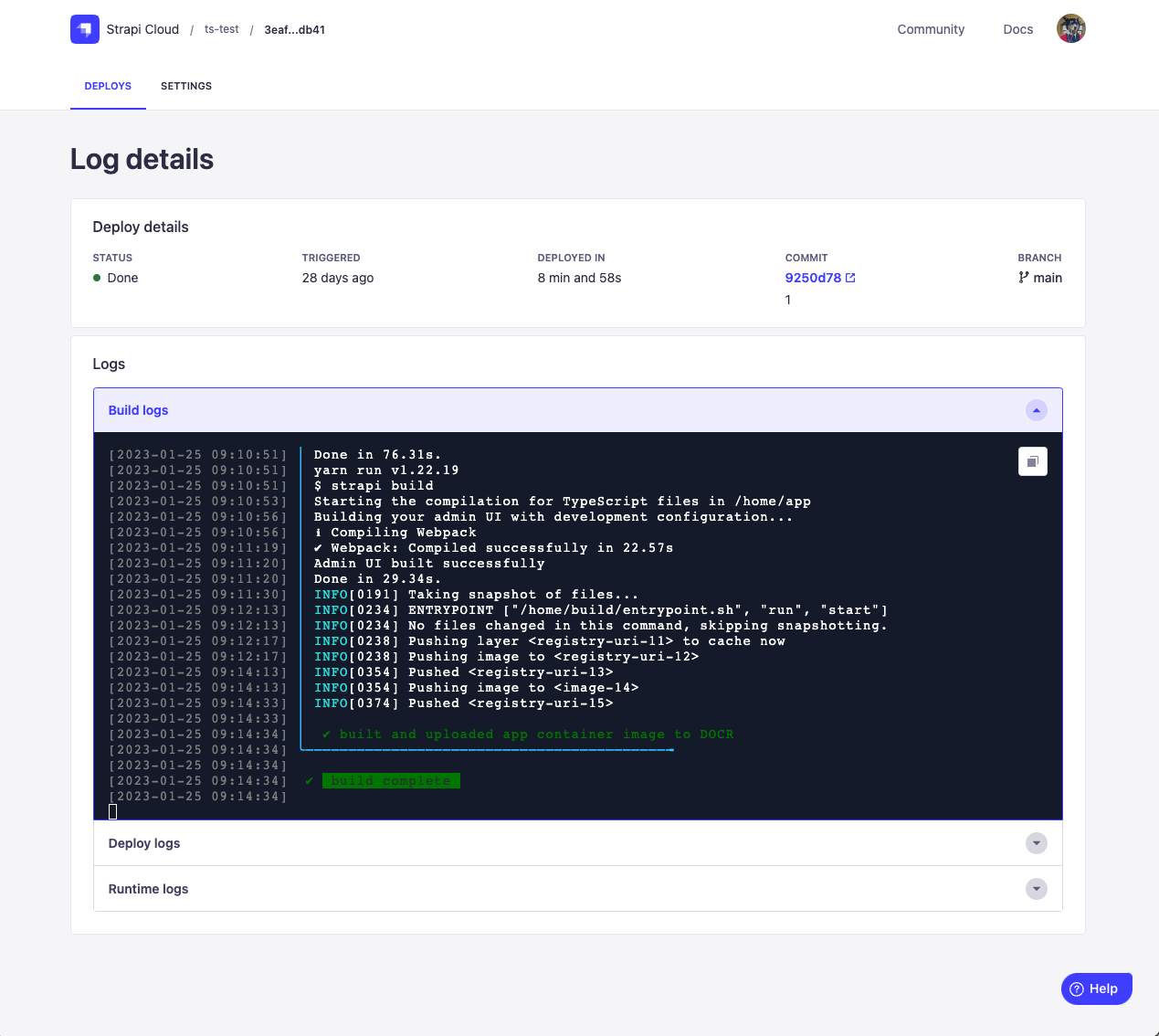The width and height of the screenshot is (1159, 1036).
Task: Click the 3eaf...db41 deployment breadcrumb
Action: coord(294,29)
